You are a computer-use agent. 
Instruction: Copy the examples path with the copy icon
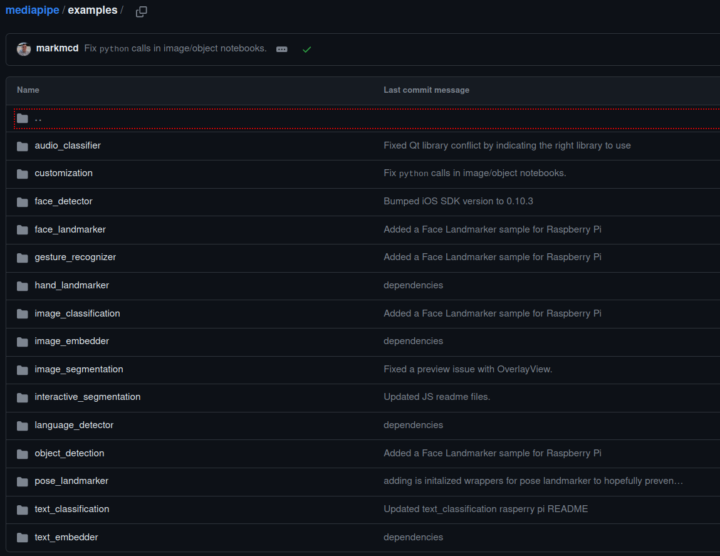(141, 11)
